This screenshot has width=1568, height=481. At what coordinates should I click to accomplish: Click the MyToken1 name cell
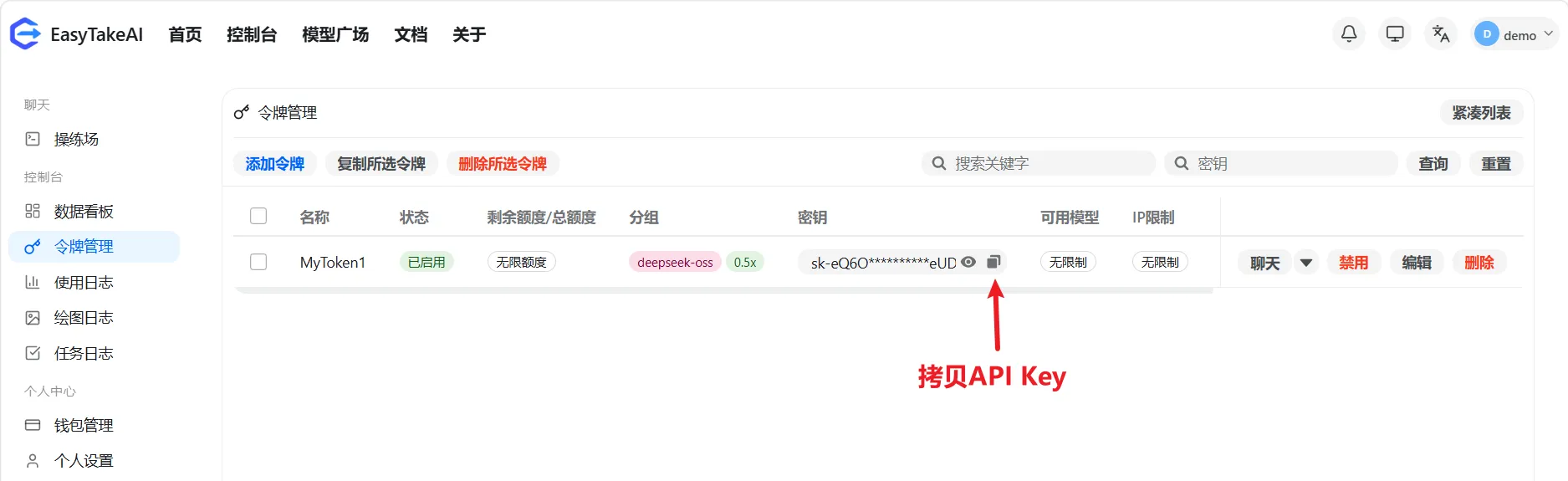coord(333,262)
